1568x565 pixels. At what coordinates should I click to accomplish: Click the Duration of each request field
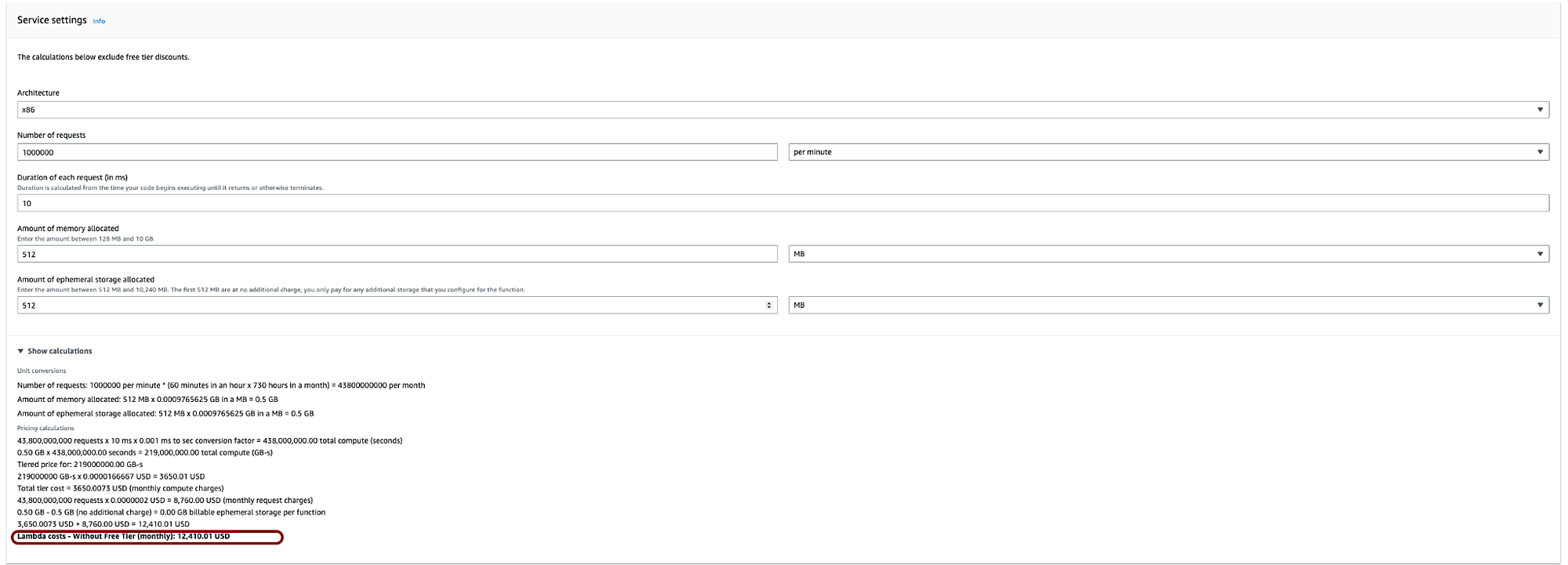pos(783,203)
